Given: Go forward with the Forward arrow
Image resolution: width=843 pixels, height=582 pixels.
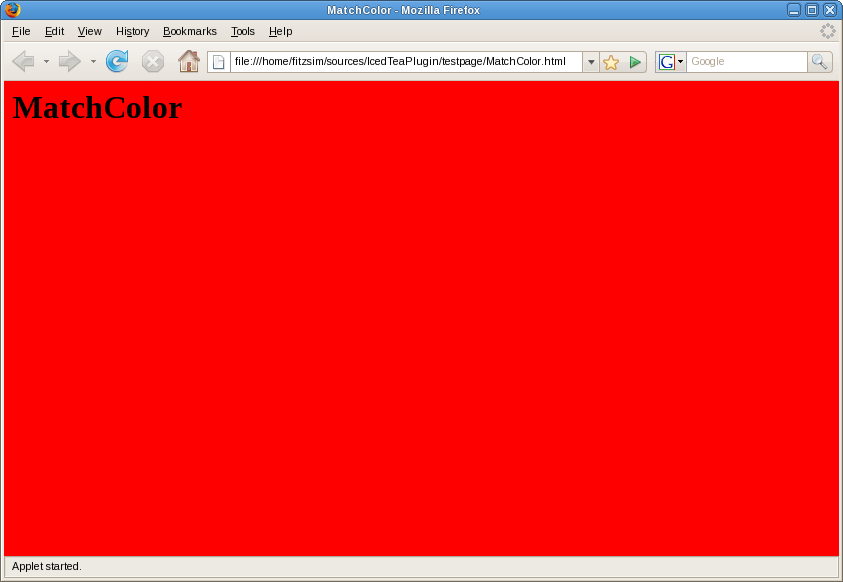Looking at the screenshot, I should pyautogui.click(x=69, y=62).
